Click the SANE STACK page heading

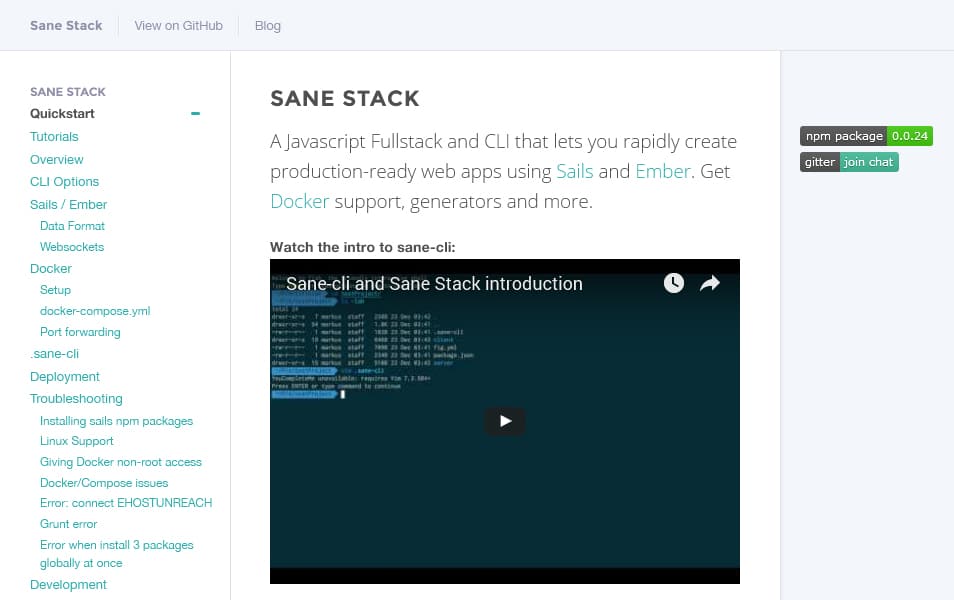coord(344,99)
